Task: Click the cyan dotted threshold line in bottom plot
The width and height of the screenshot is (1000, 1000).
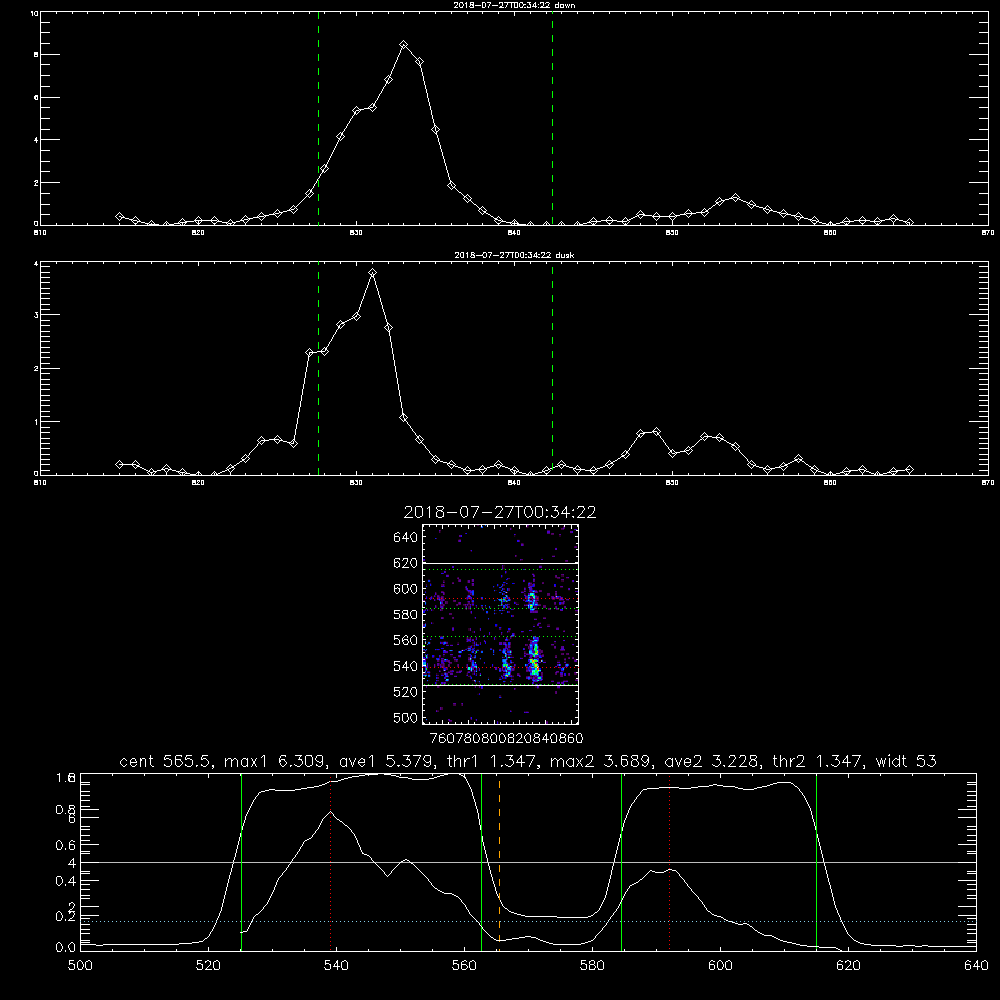Action: pyautogui.click(x=528, y=922)
